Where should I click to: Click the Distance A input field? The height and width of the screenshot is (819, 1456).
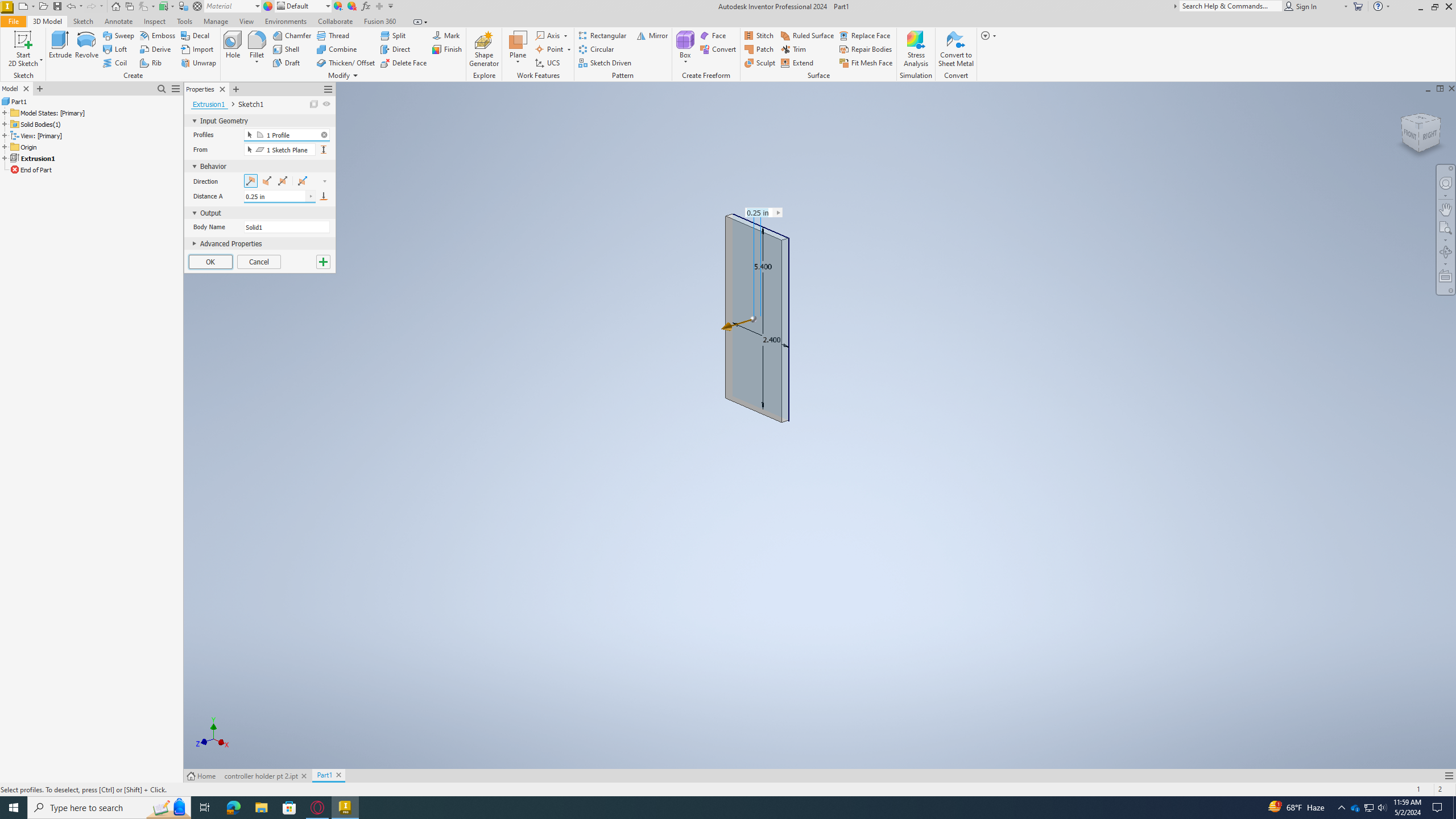pyautogui.click(x=276, y=196)
